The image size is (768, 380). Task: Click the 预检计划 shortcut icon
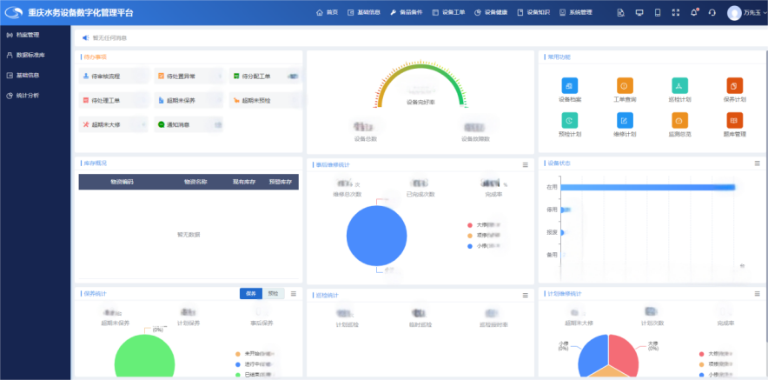click(570, 120)
